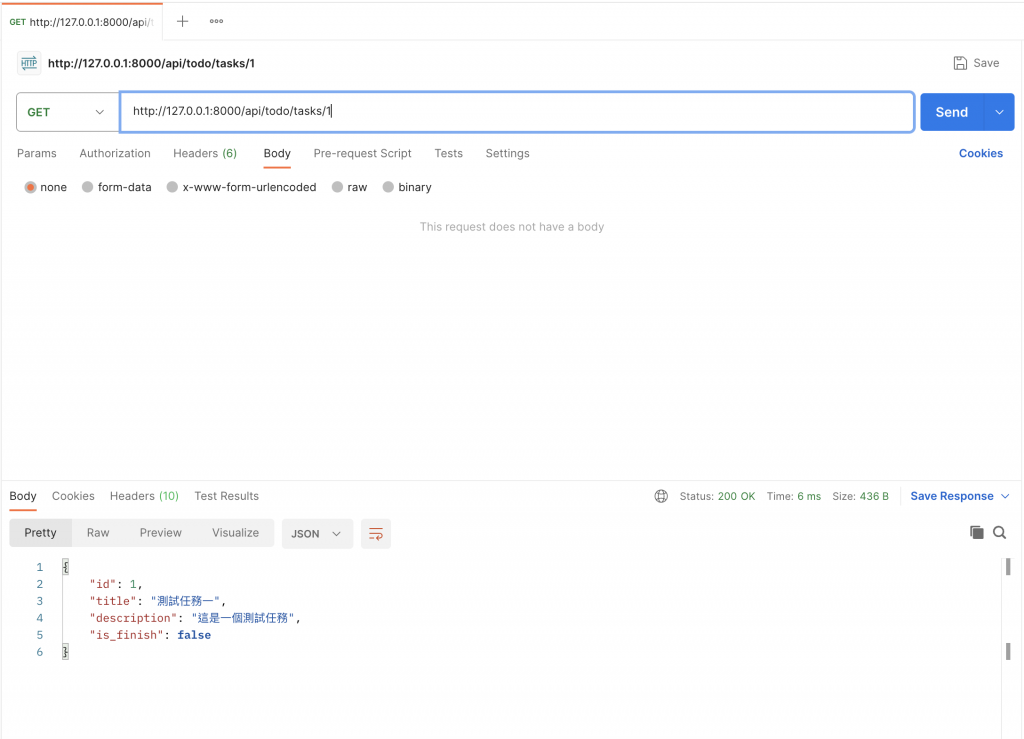Switch to the Test Results tab
This screenshot has height=739, width=1024.
tap(227, 496)
